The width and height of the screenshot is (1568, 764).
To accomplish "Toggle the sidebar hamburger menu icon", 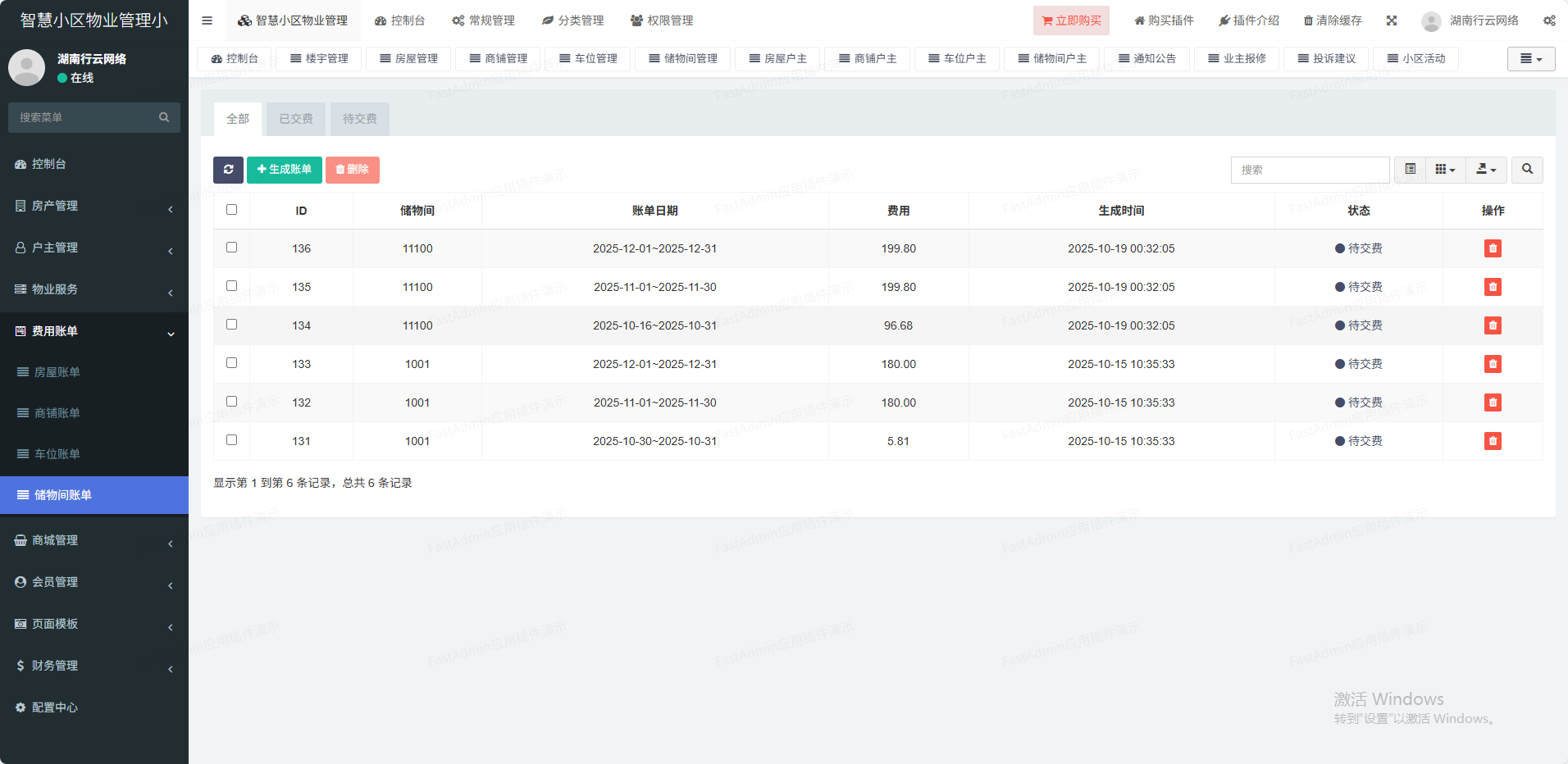I will [x=207, y=20].
